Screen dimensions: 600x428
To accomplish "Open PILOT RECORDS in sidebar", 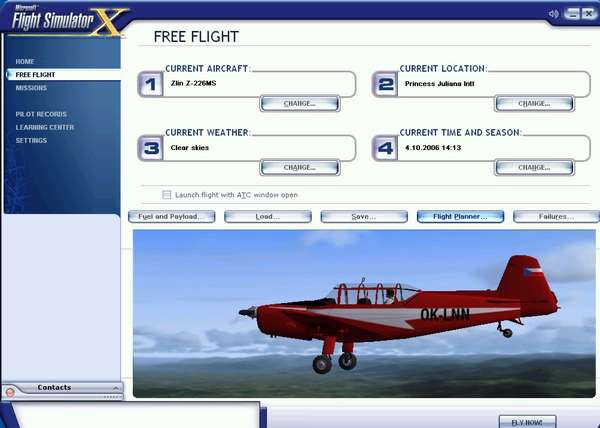I will pos(41,114).
